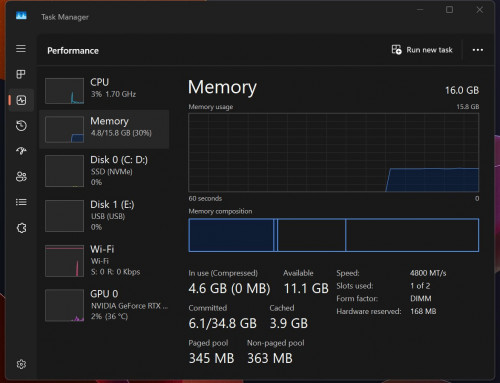Open the App history page icon
This screenshot has height=383, width=500.
[x=21, y=126]
